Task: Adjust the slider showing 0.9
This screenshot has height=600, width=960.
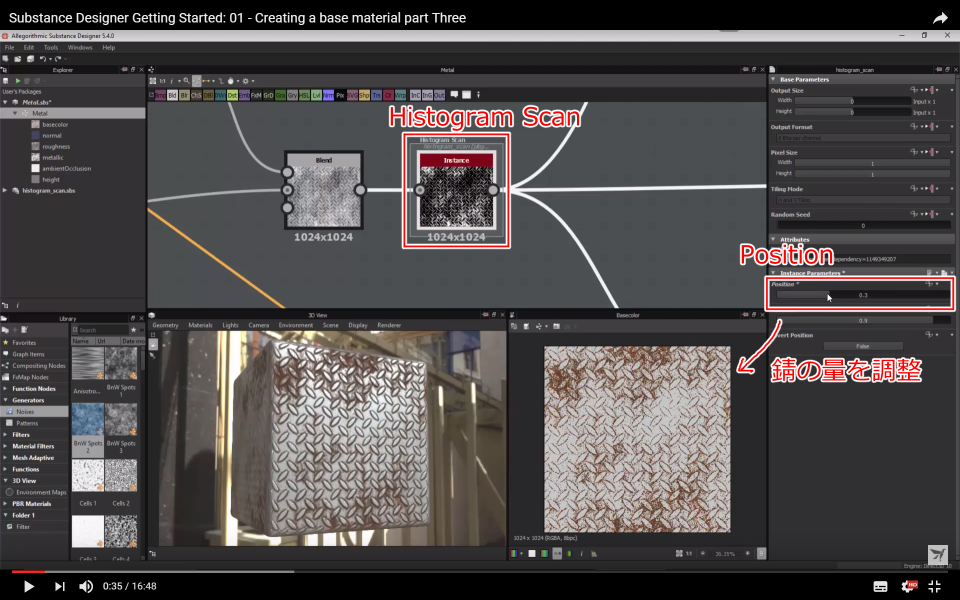Action: pyautogui.click(x=862, y=320)
